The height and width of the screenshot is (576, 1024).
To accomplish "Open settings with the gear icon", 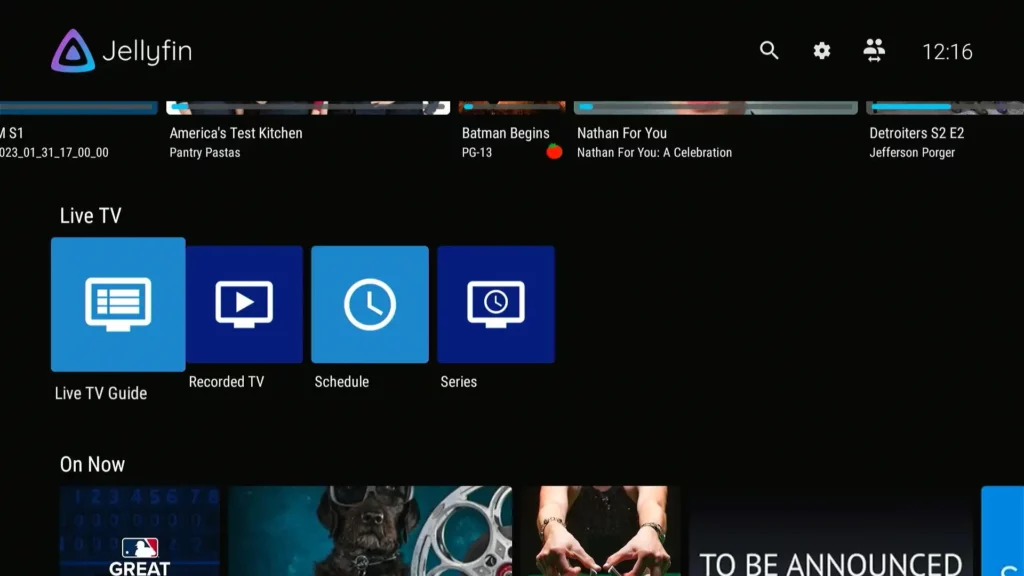I will 822,50.
